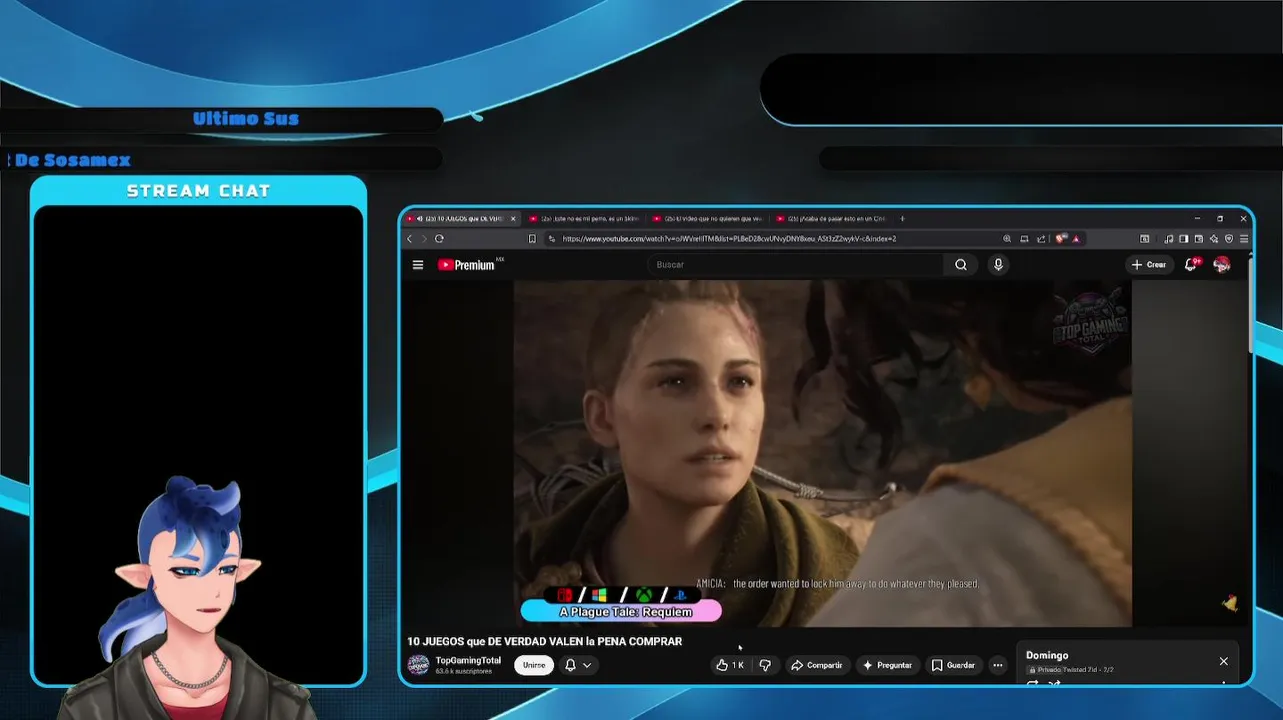
Task: Open the browser hamburger menu
Action: pyautogui.click(x=1244, y=239)
